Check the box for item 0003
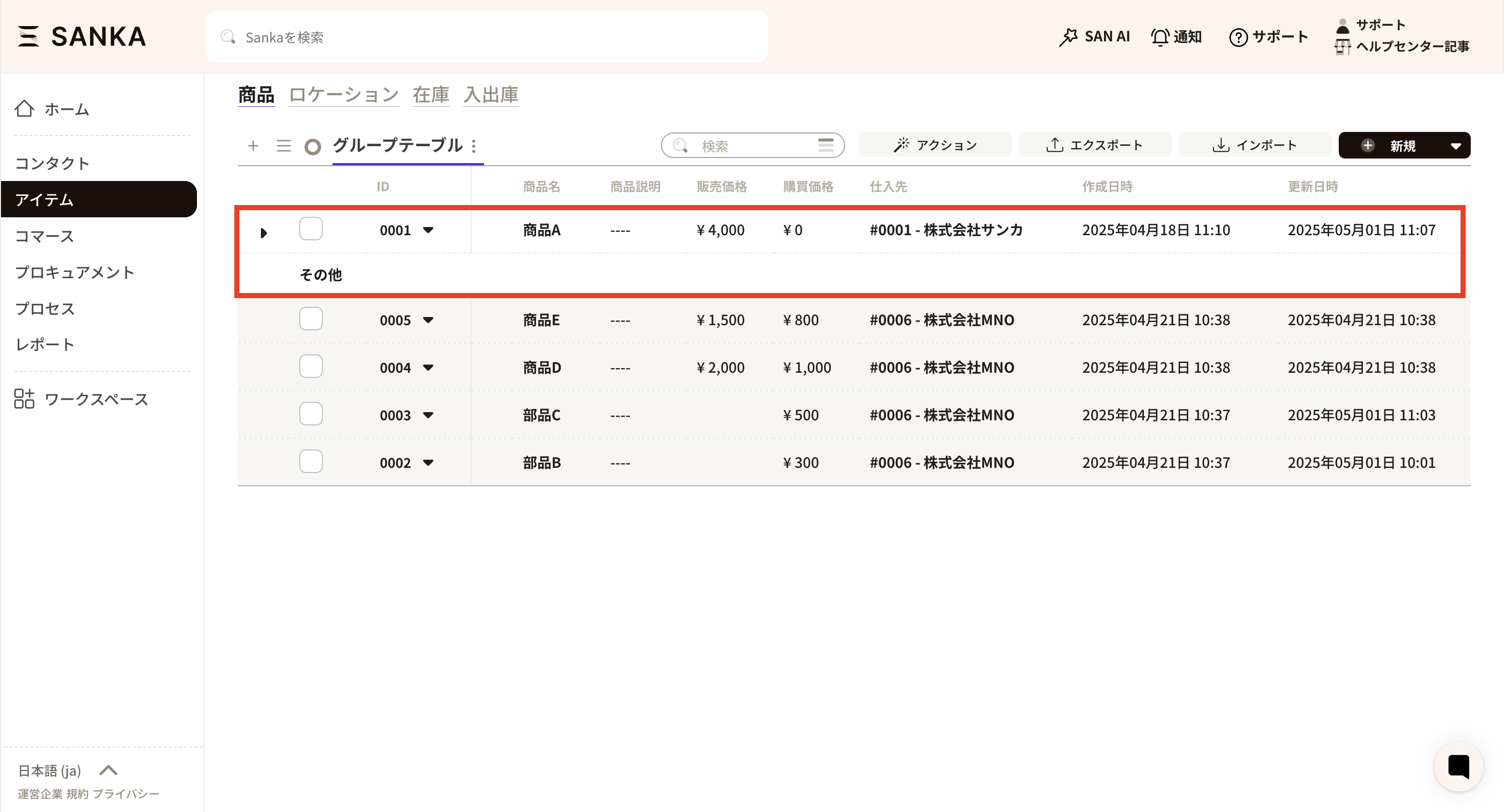Viewport: 1504px width, 812px height. [311, 414]
